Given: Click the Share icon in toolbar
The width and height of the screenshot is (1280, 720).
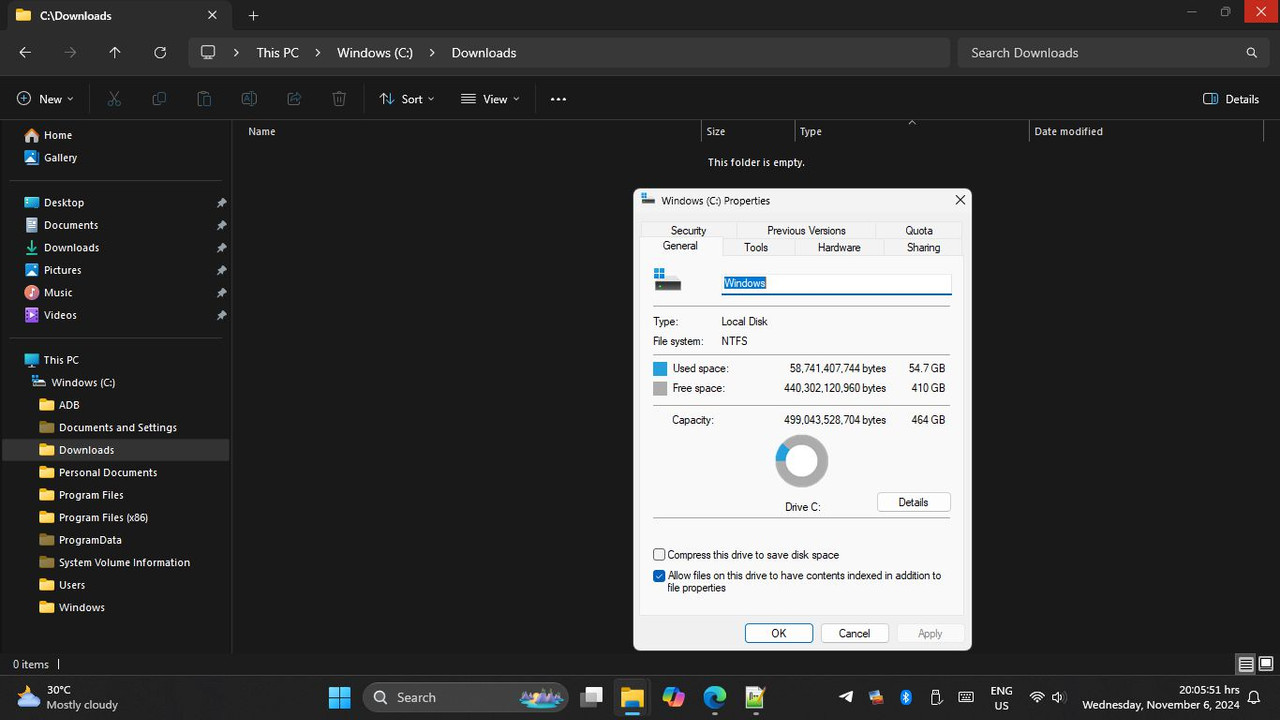Looking at the screenshot, I should pos(294,99).
